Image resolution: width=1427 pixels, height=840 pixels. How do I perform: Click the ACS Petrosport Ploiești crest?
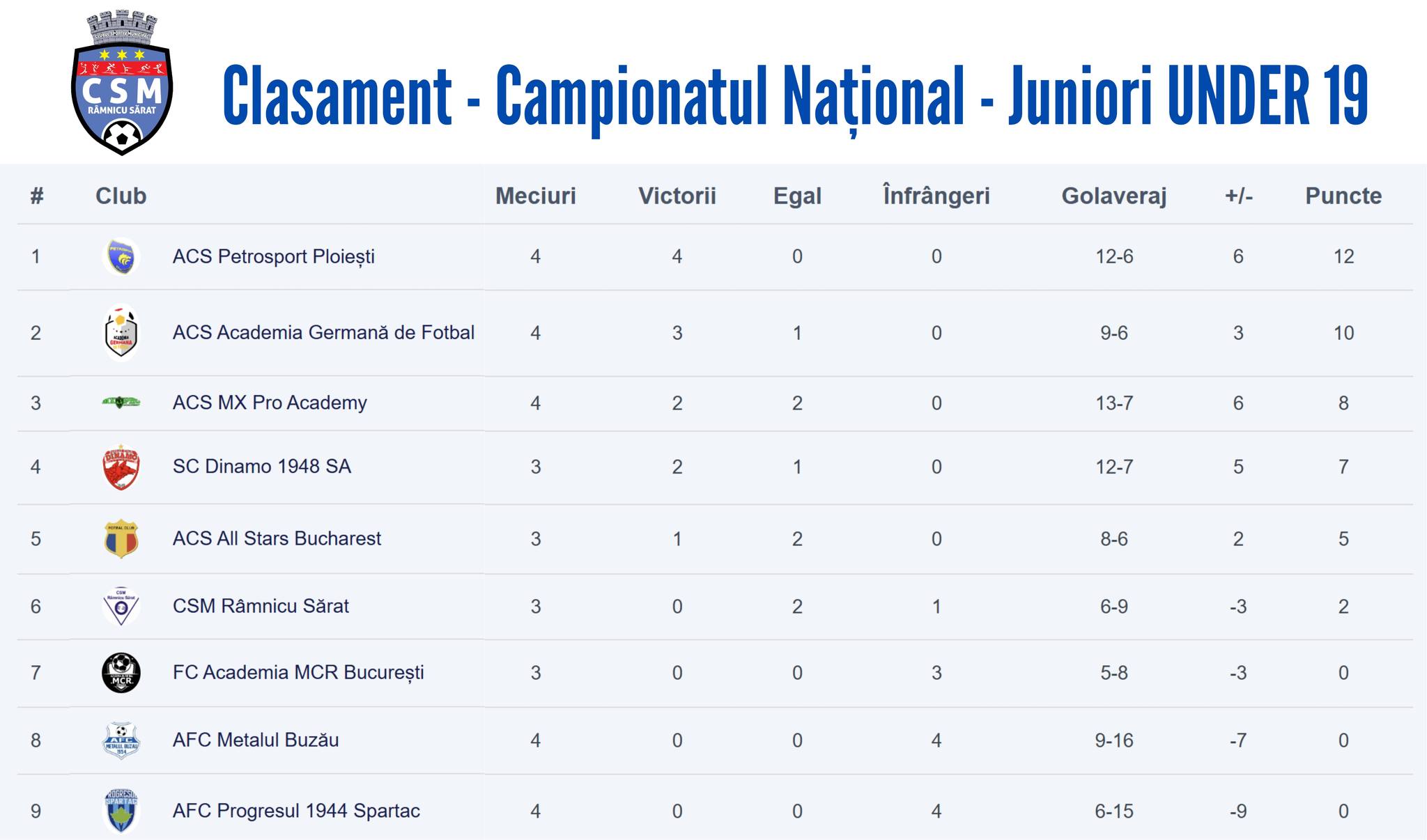tap(121, 257)
